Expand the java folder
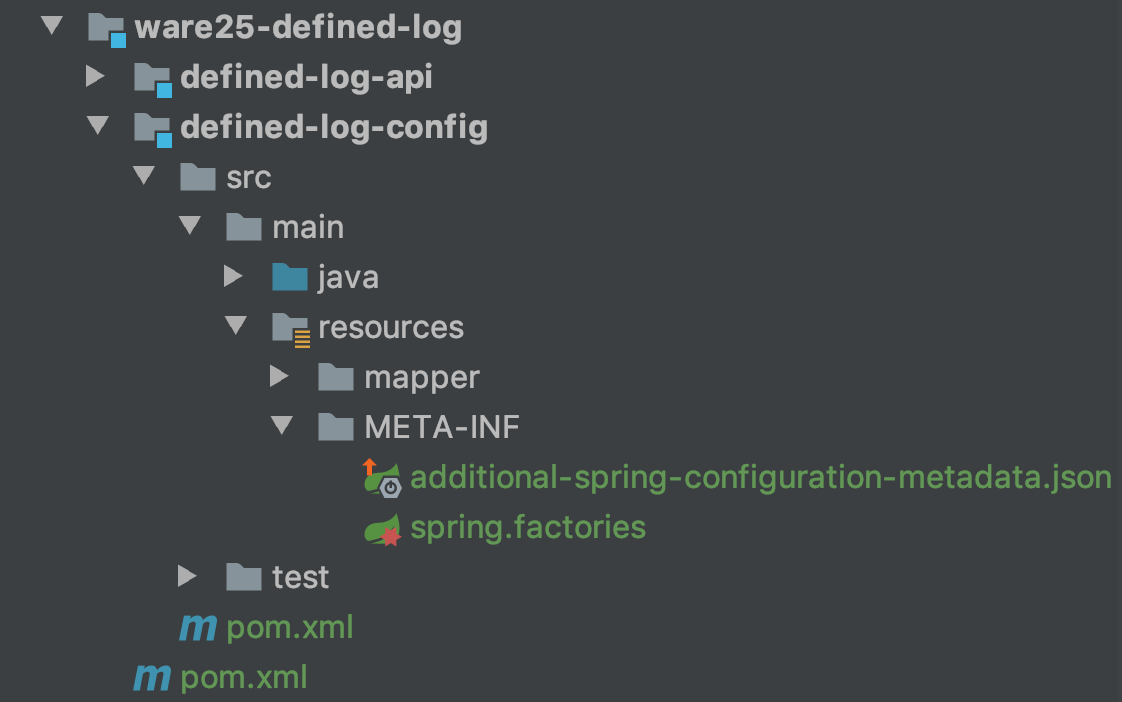This screenshot has height=702, width=1122. click(233, 277)
